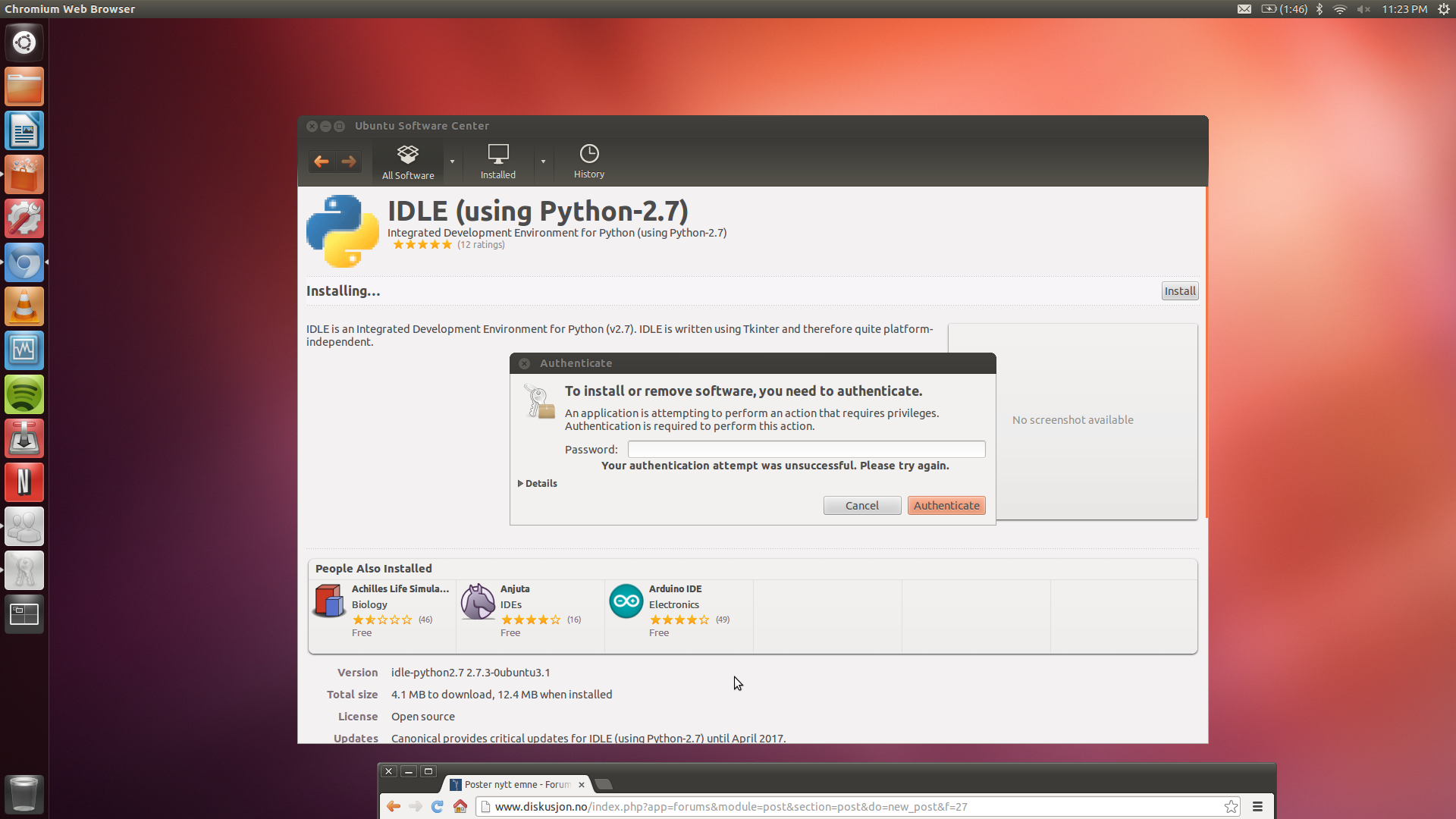Open the Wi-Fi network menu
The height and width of the screenshot is (819, 1456).
coord(1340,9)
